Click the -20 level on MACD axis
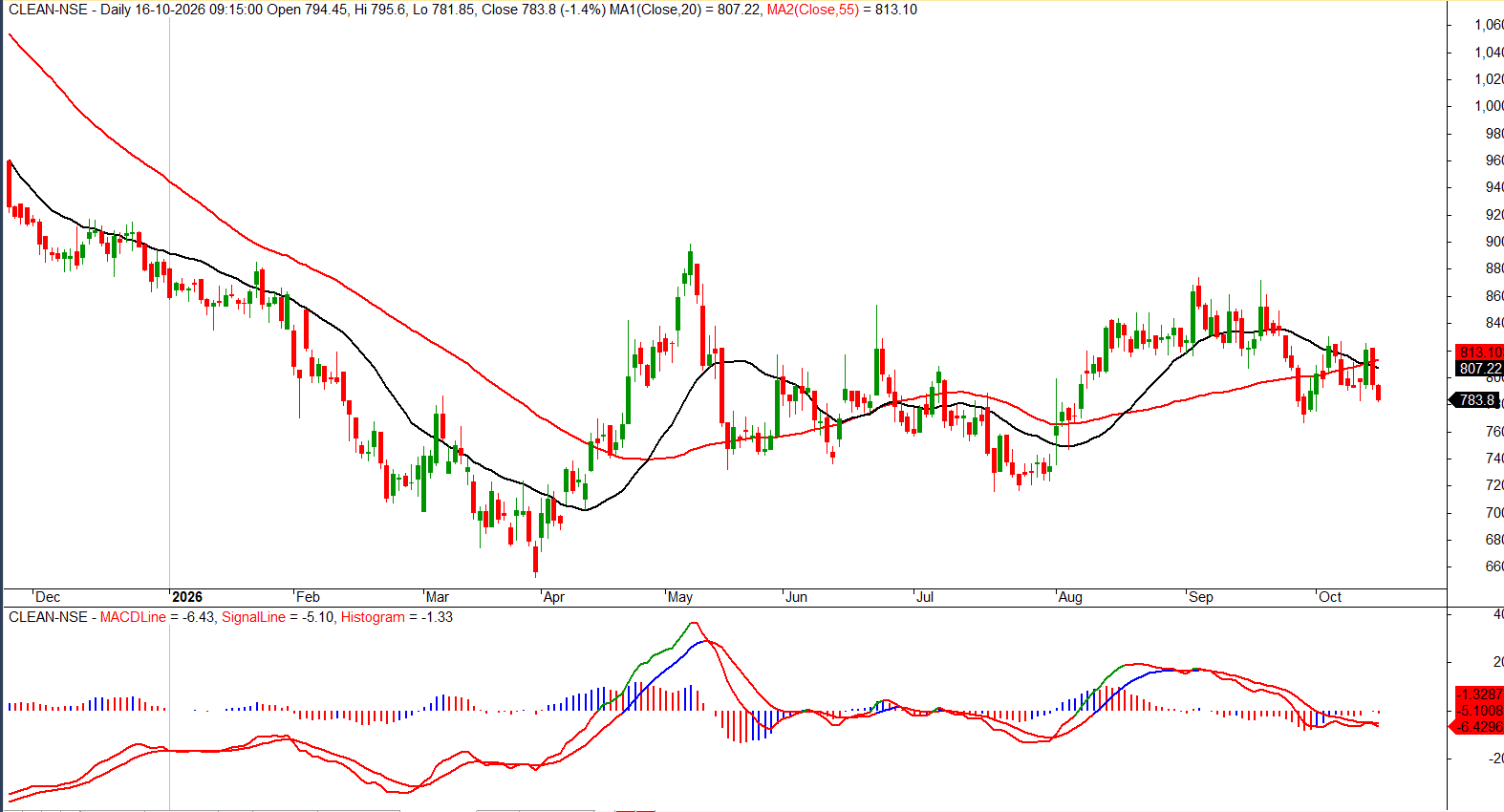Screen dimensions: 1504x812 (1494, 759)
